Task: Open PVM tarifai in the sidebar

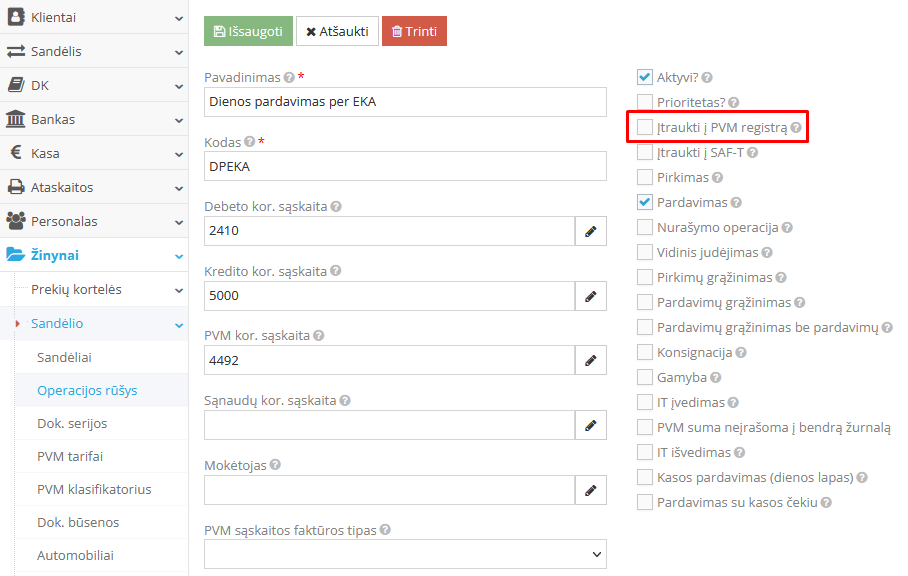Action: tap(70, 456)
